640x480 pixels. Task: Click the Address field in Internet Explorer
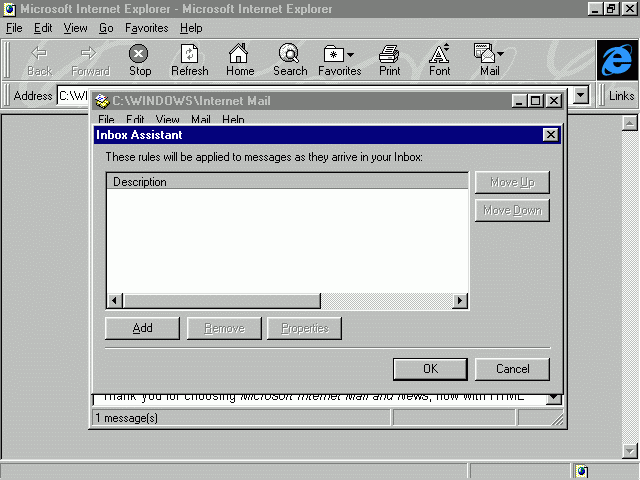click(x=73, y=96)
